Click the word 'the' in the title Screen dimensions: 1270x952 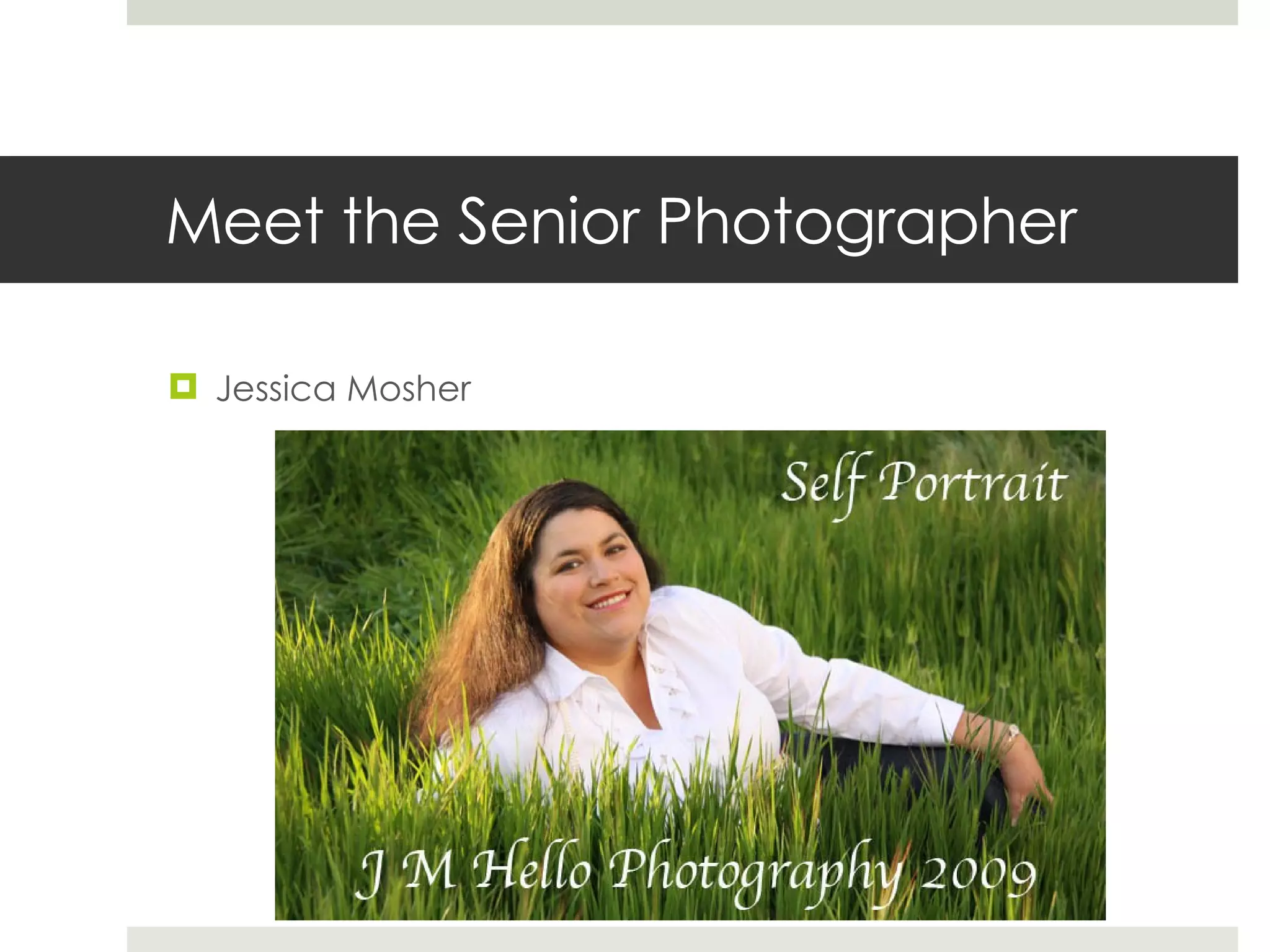tap(391, 221)
